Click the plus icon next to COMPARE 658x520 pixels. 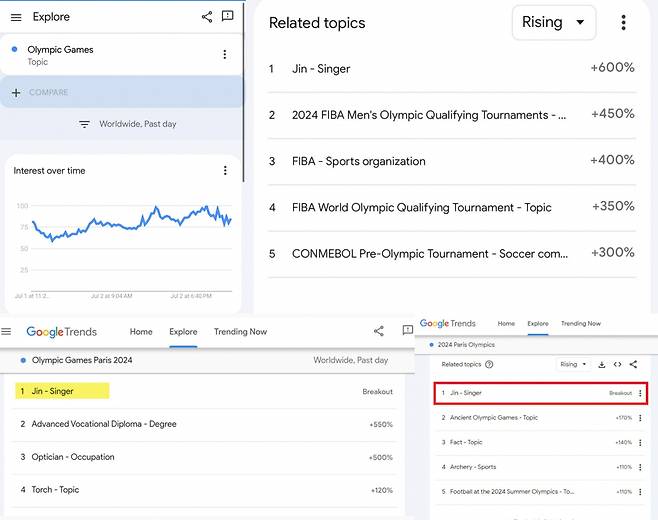click(16, 92)
